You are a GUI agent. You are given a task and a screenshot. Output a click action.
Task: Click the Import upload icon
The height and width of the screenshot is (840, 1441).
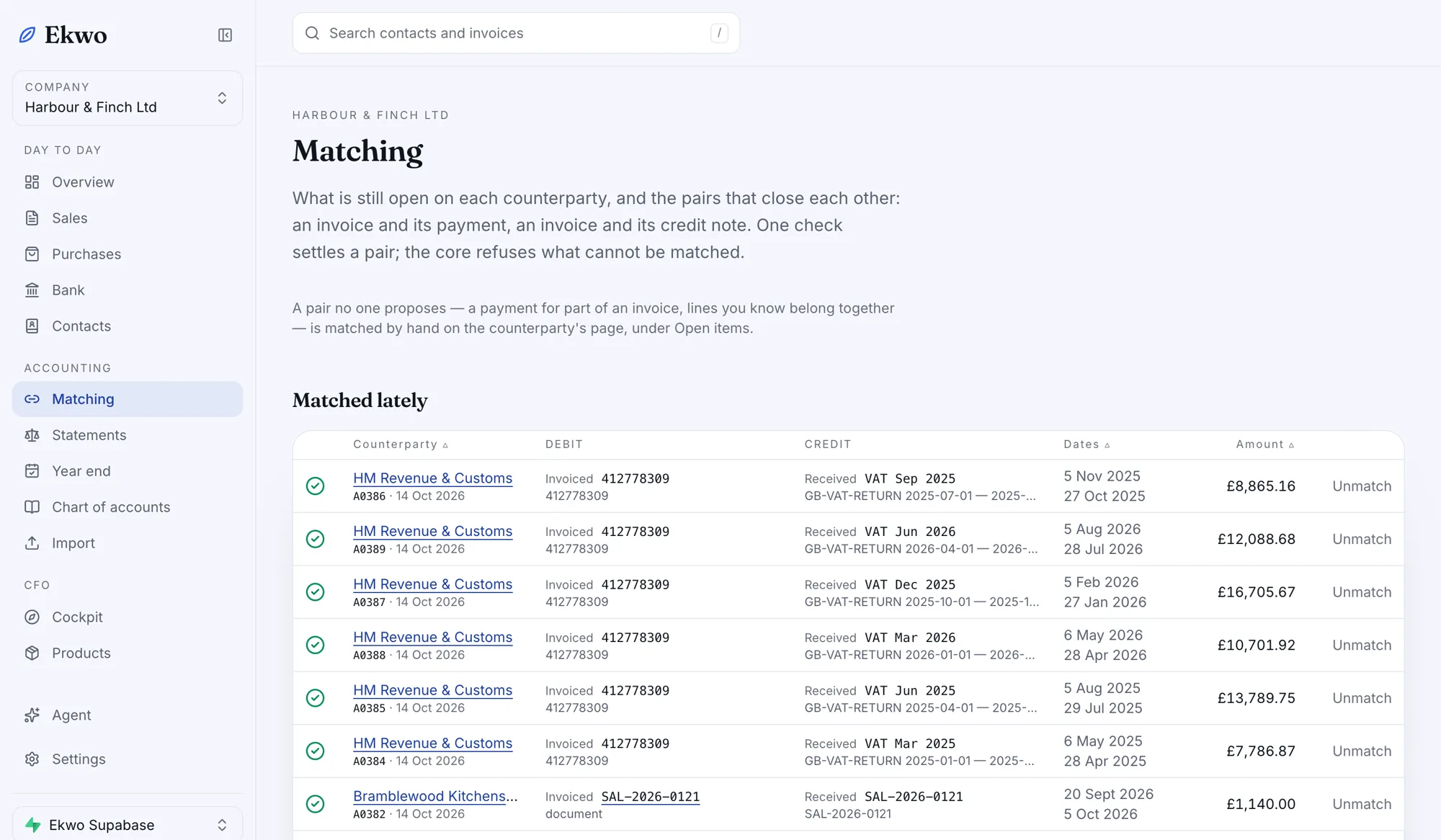point(32,543)
